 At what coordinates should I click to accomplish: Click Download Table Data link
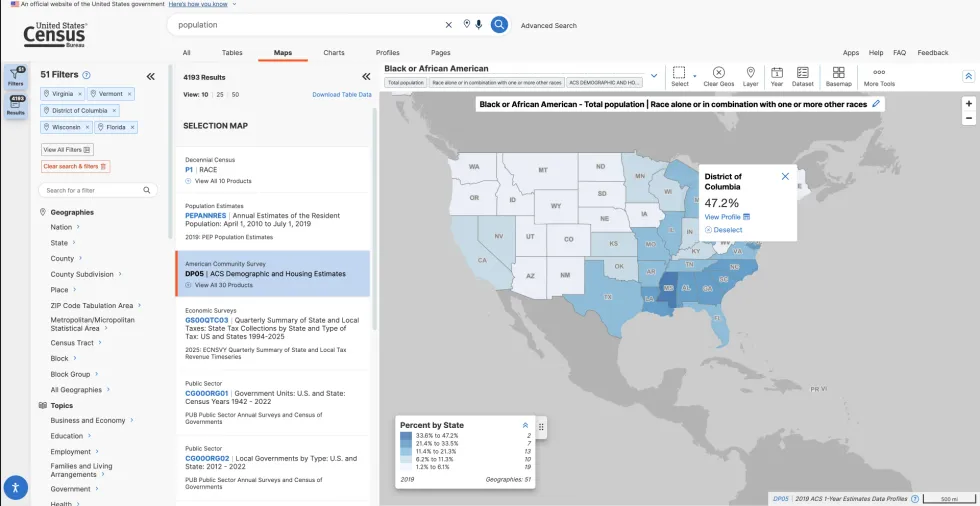342,95
